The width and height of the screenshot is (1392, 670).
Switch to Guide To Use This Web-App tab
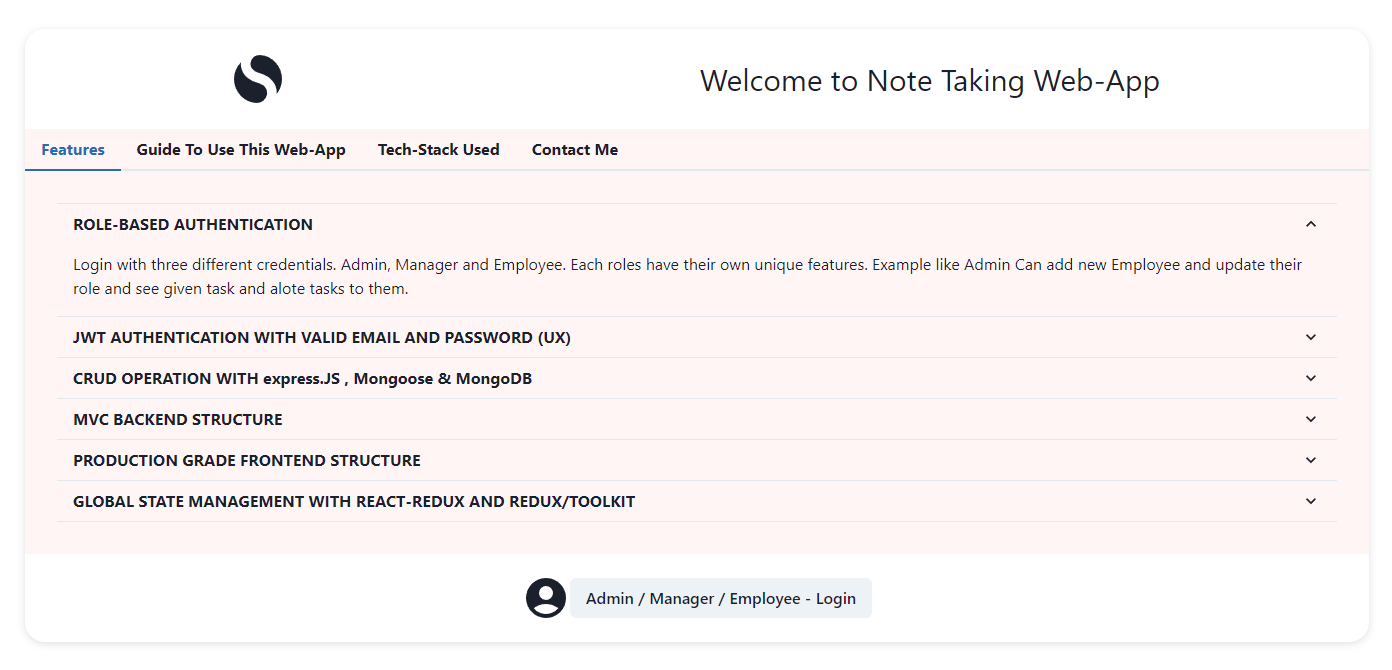(241, 150)
